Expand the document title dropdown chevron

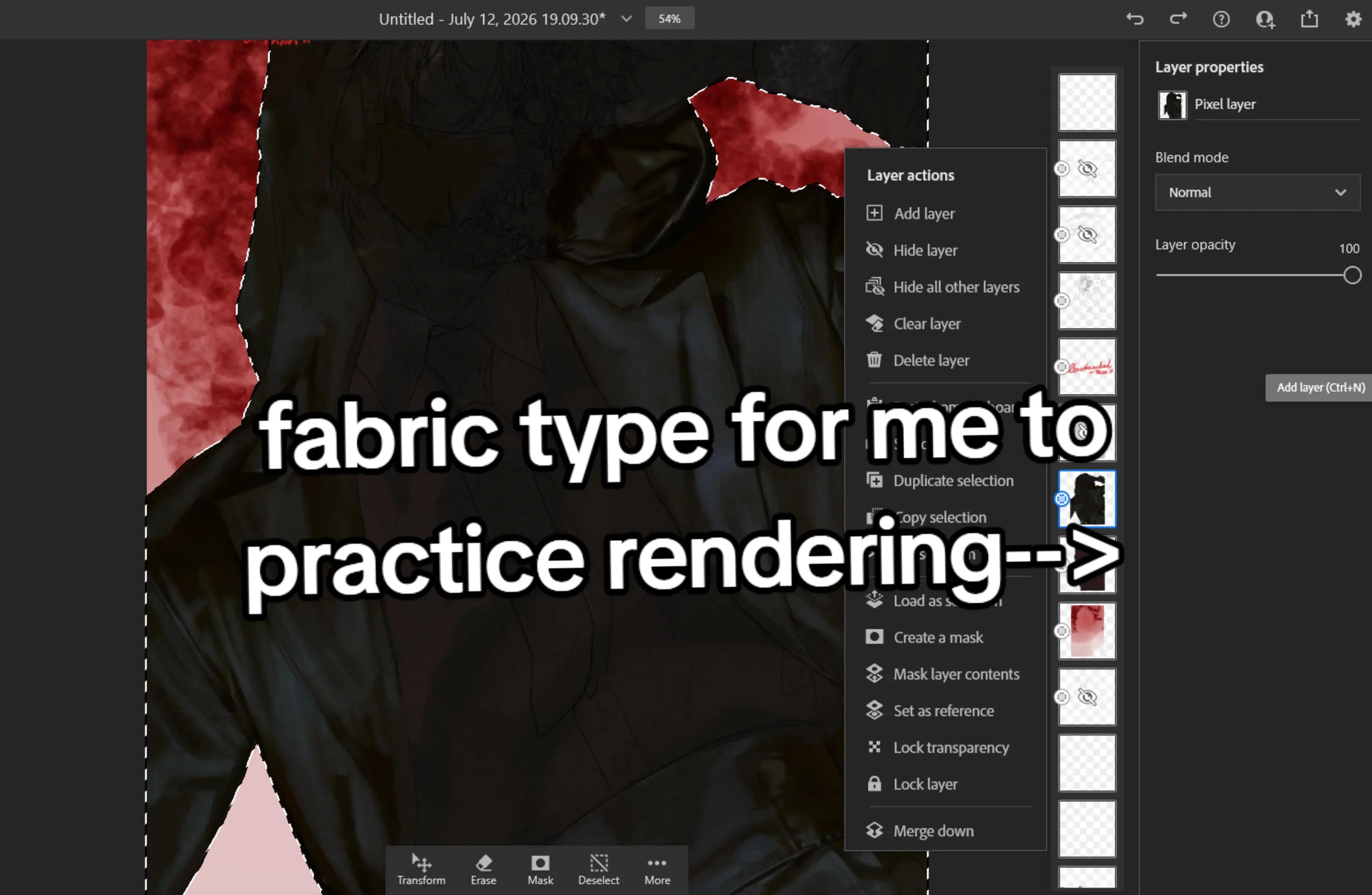coord(626,19)
